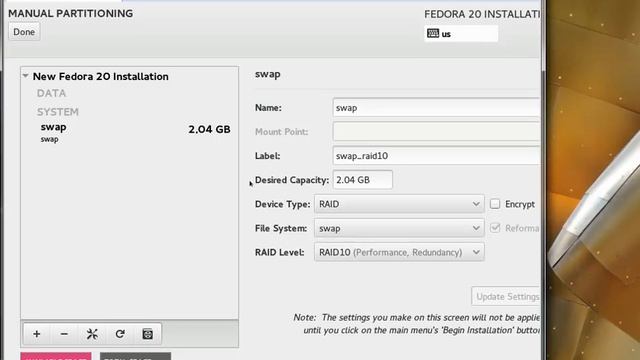Click the swap heading above the form

[268, 75]
